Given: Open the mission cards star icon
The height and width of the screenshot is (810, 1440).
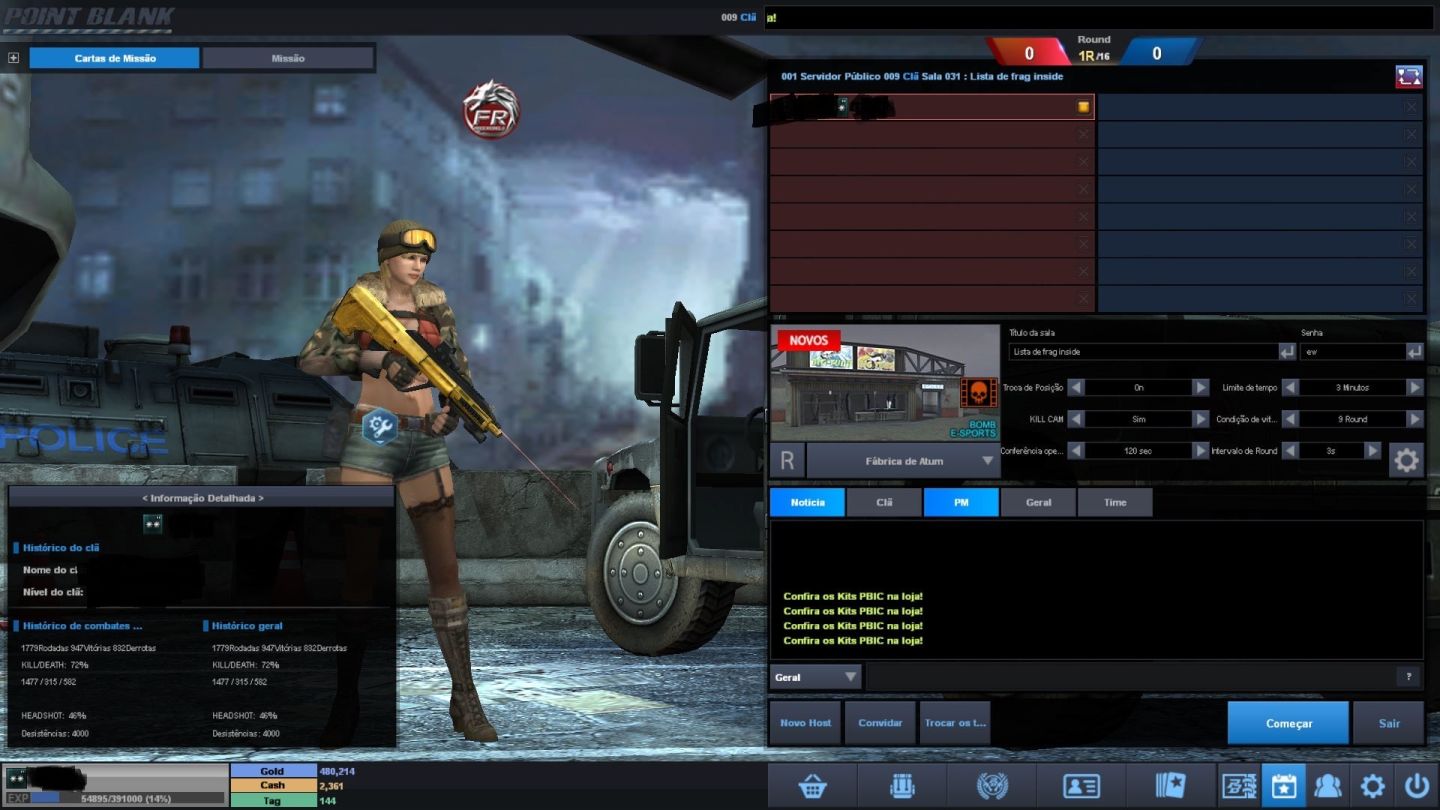Looking at the screenshot, I should tap(1170, 786).
